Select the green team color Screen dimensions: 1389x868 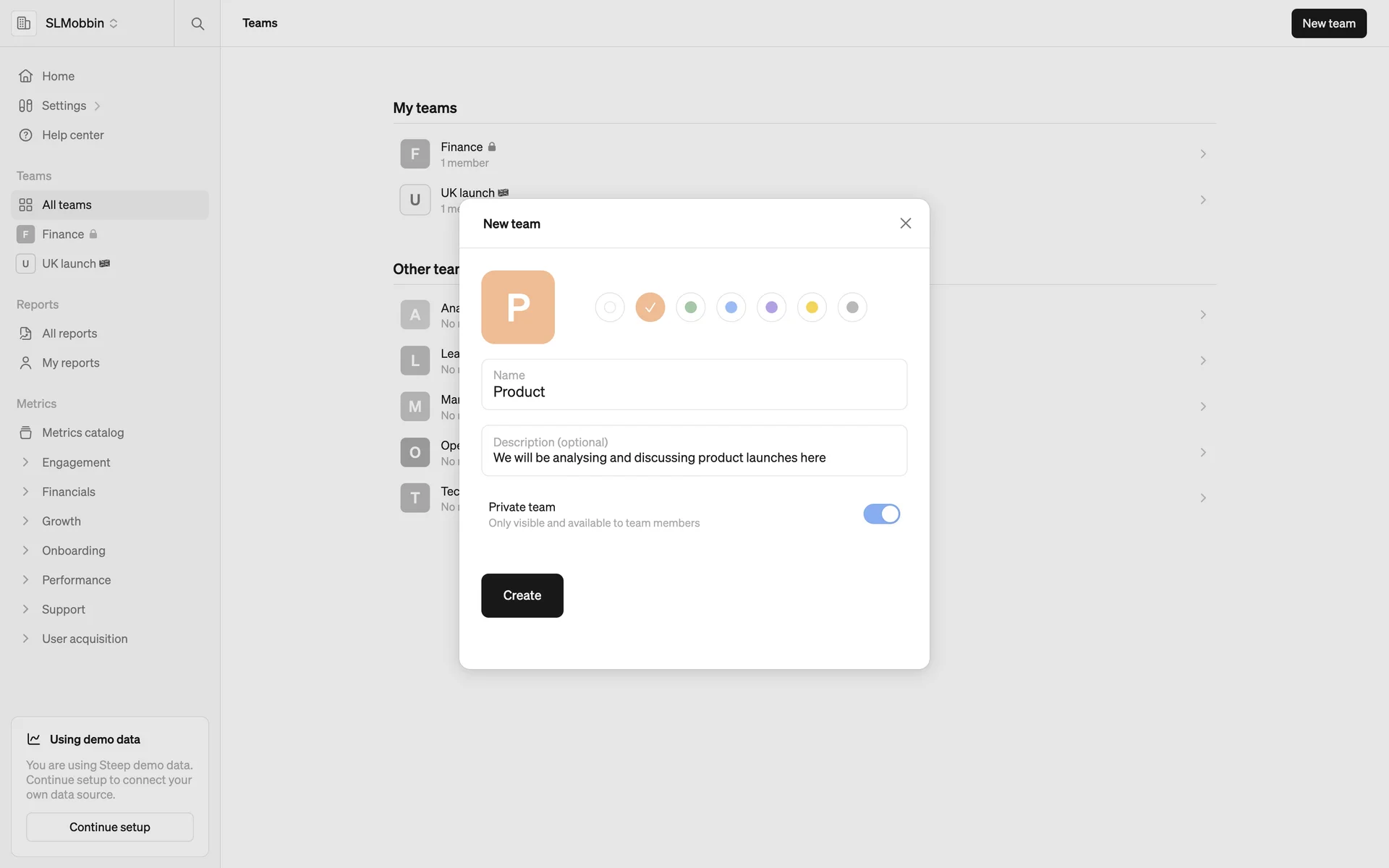(691, 307)
